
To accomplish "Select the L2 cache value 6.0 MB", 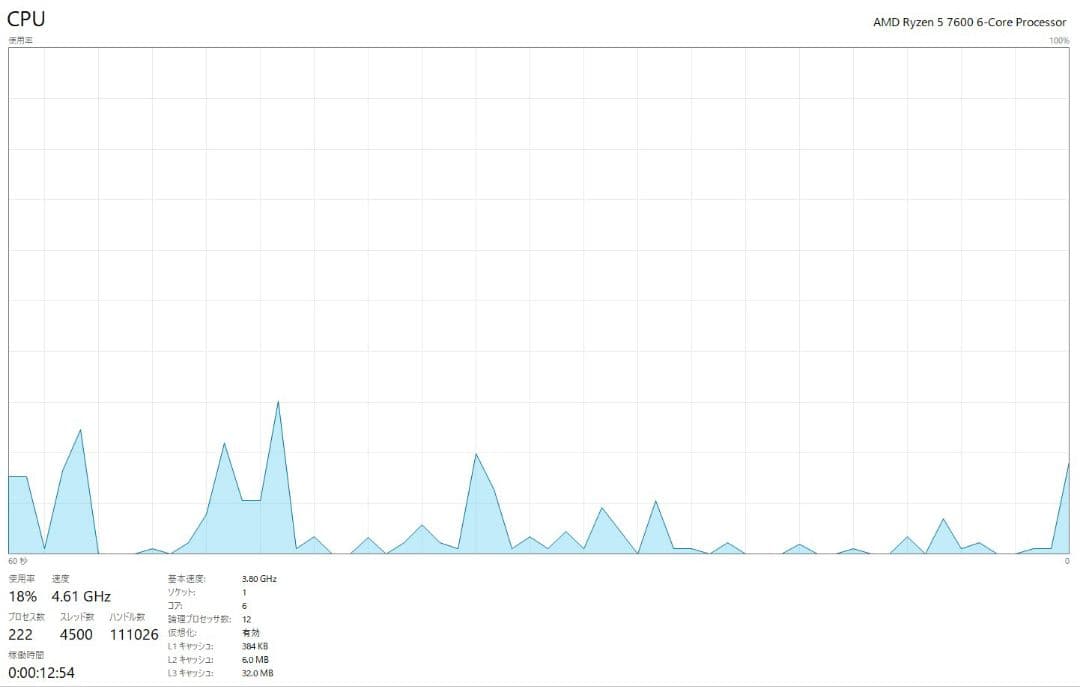I will point(256,660).
